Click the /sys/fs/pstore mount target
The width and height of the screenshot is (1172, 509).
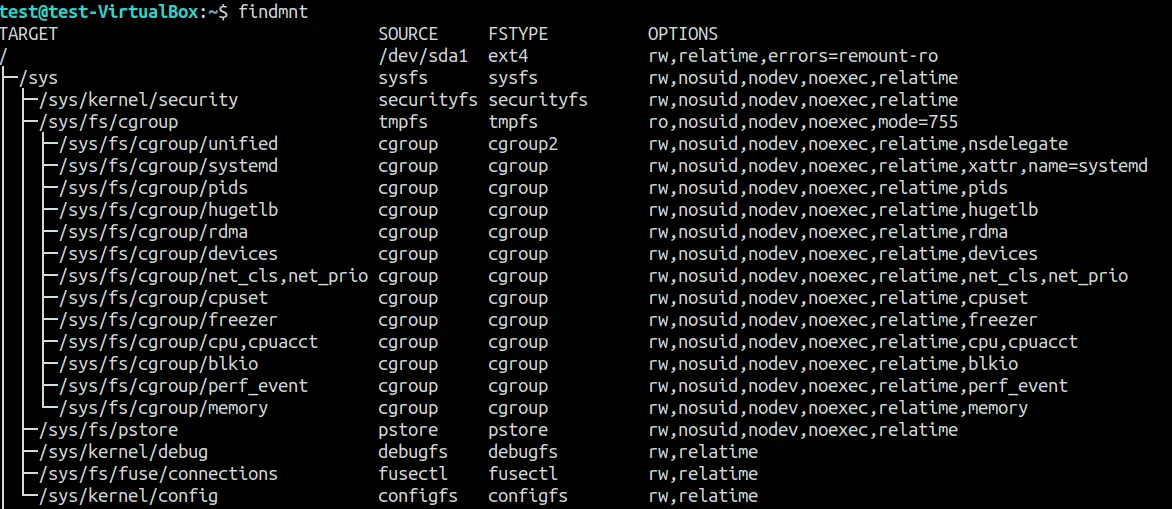pyautogui.click(x=108, y=430)
